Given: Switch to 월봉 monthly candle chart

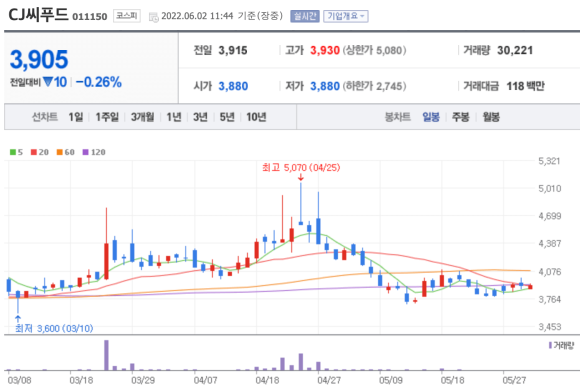Looking at the screenshot, I should (x=491, y=117).
